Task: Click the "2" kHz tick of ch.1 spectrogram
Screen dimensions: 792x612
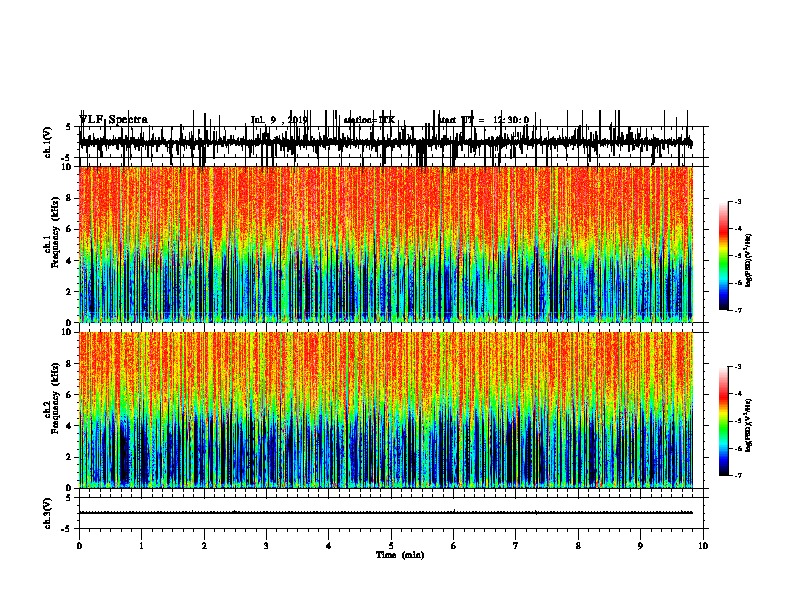Action: click(x=69, y=292)
